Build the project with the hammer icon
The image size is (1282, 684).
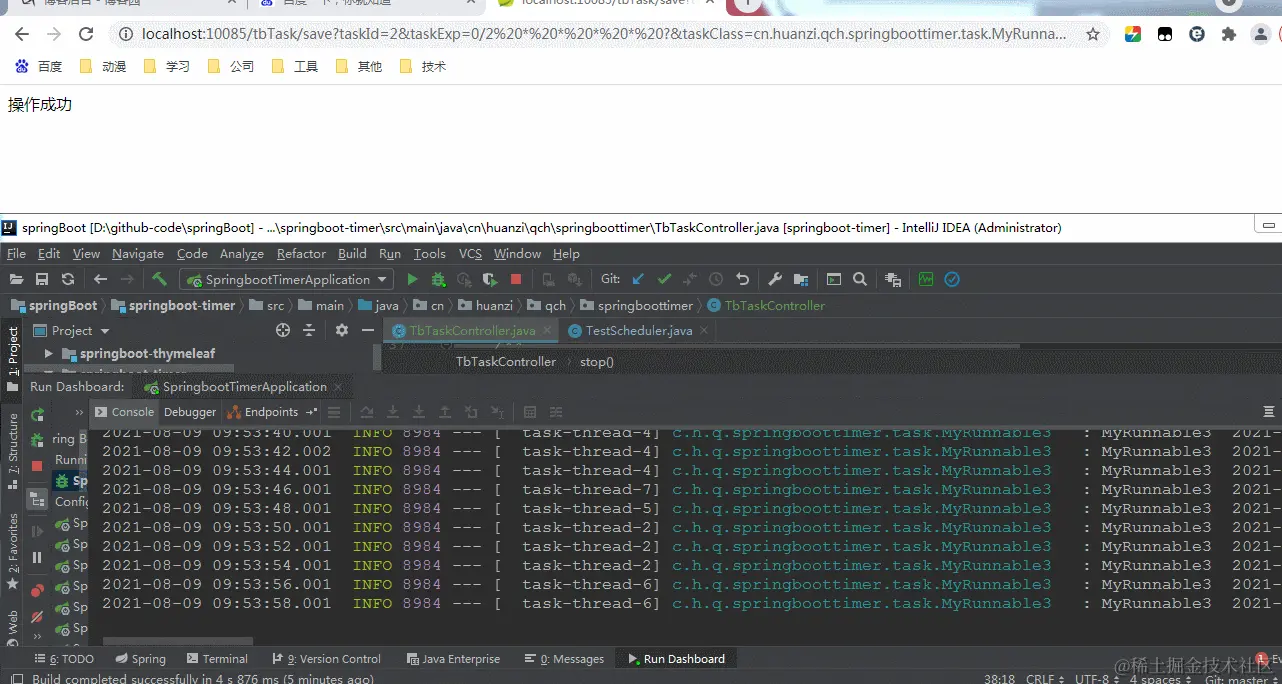click(x=159, y=280)
